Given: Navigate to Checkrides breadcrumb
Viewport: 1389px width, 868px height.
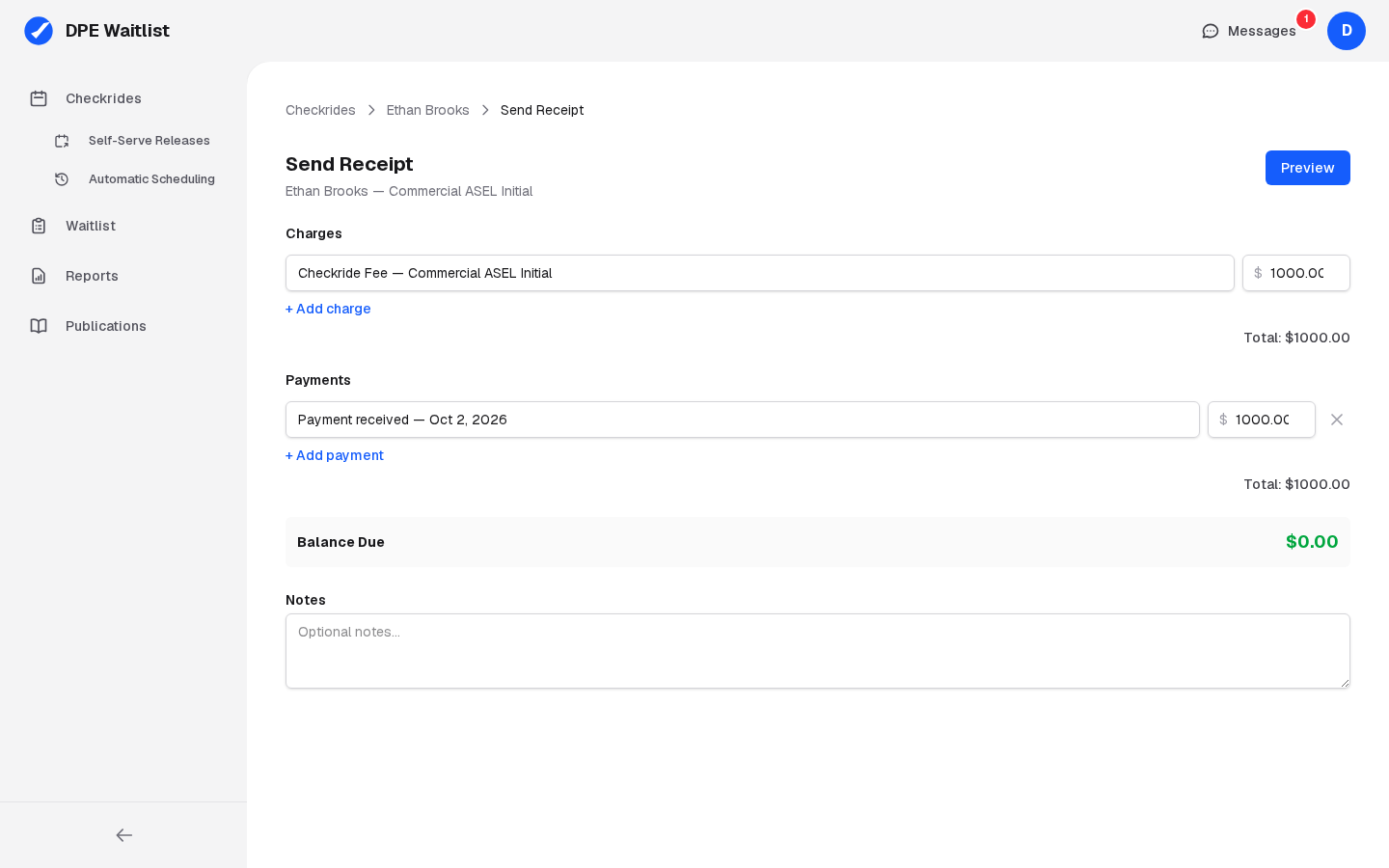Looking at the screenshot, I should pyautogui.click(x=320, y=110).
